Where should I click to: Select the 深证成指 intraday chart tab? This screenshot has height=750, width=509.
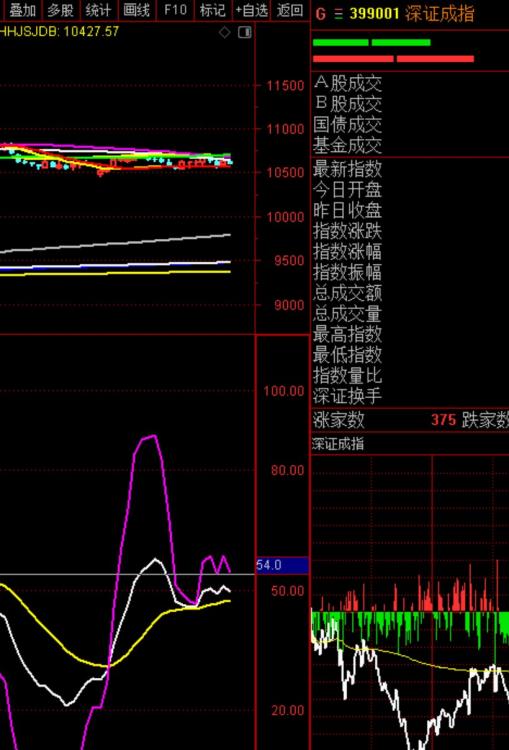pyautogui.click(x=338, y=443)
